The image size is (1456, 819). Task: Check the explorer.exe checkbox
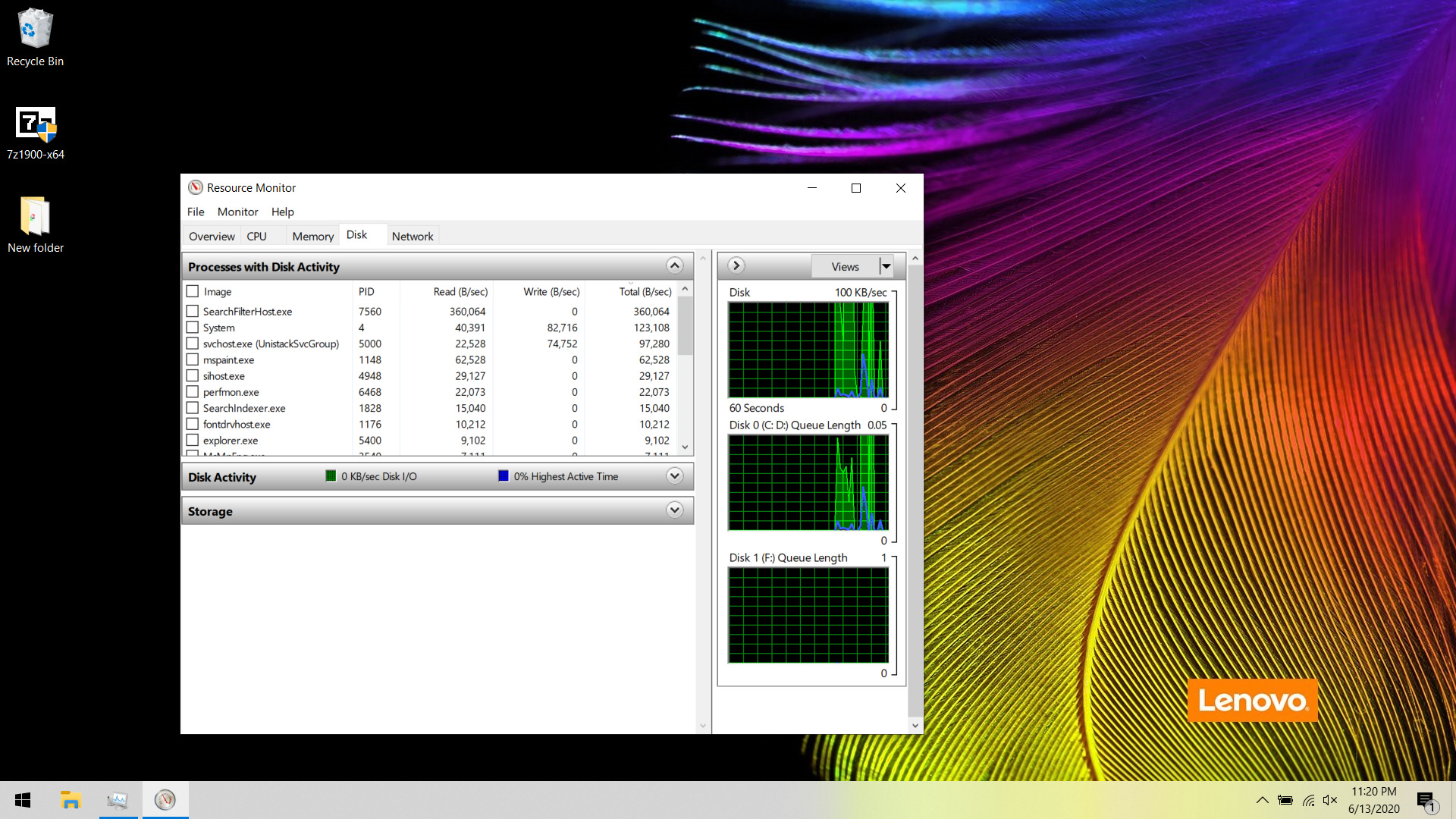(x=193, y=440)
